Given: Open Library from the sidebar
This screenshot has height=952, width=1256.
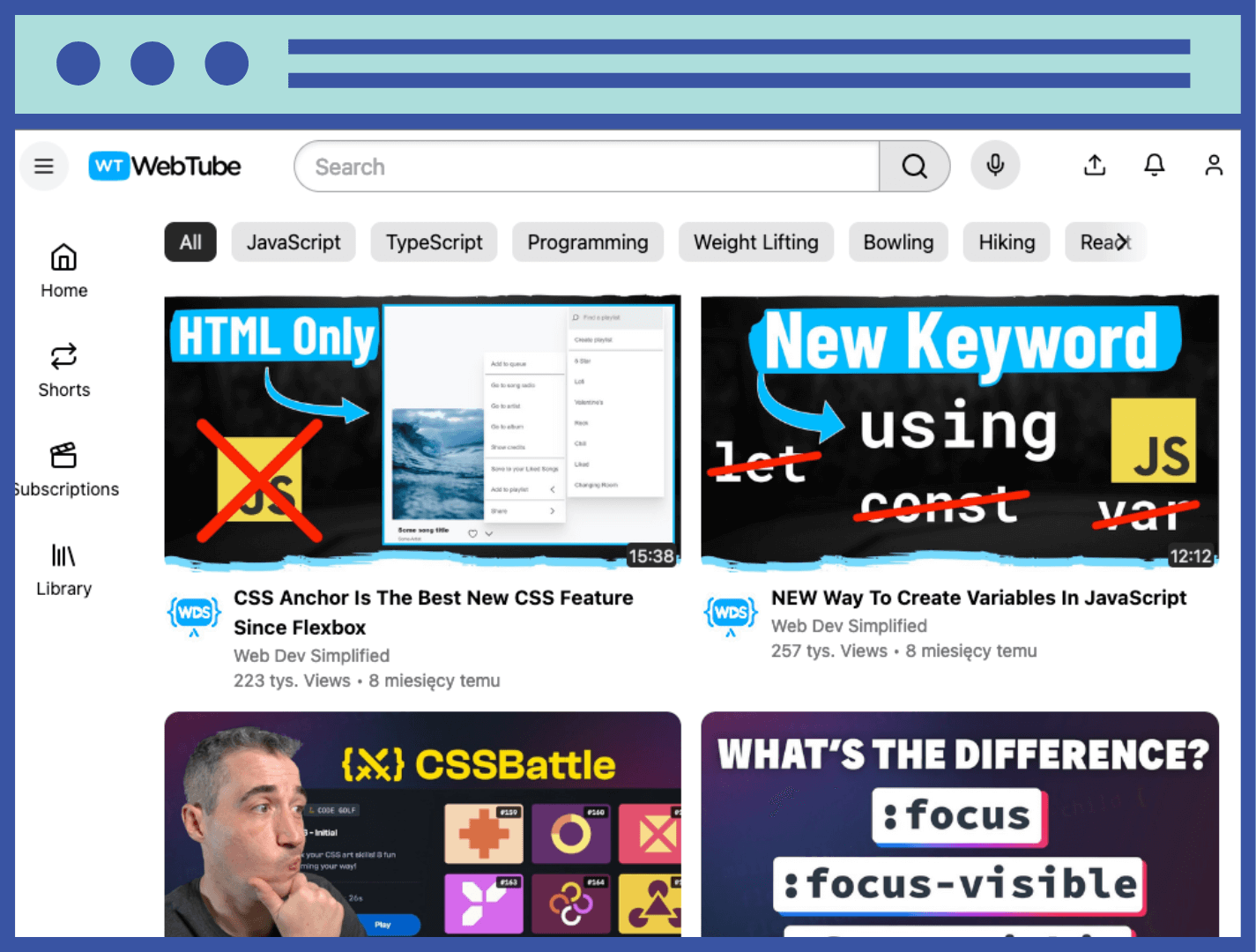Looking at the screenshot, I should [63, 569].
